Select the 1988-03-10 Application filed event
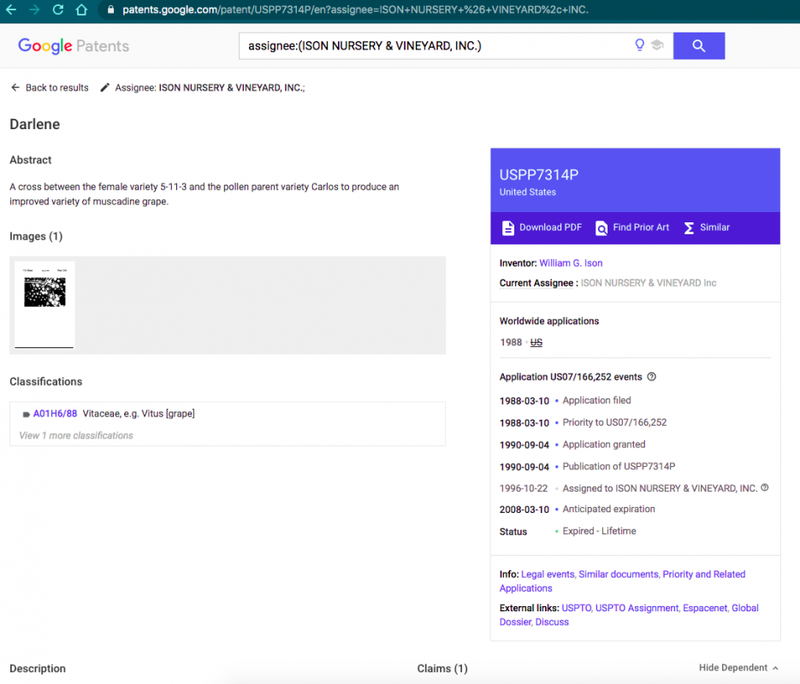 point(565,401)
